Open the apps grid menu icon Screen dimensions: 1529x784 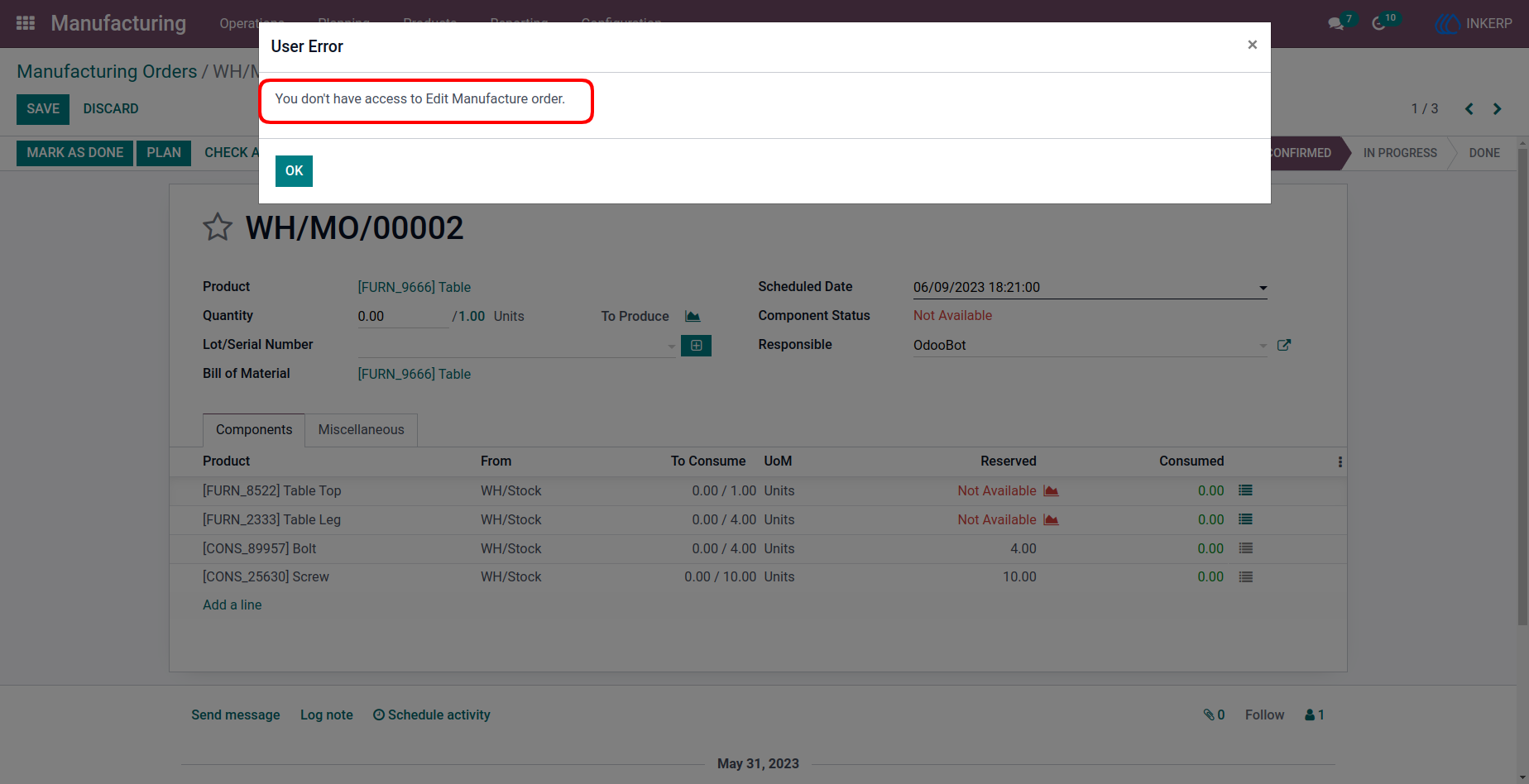(26, 23)
